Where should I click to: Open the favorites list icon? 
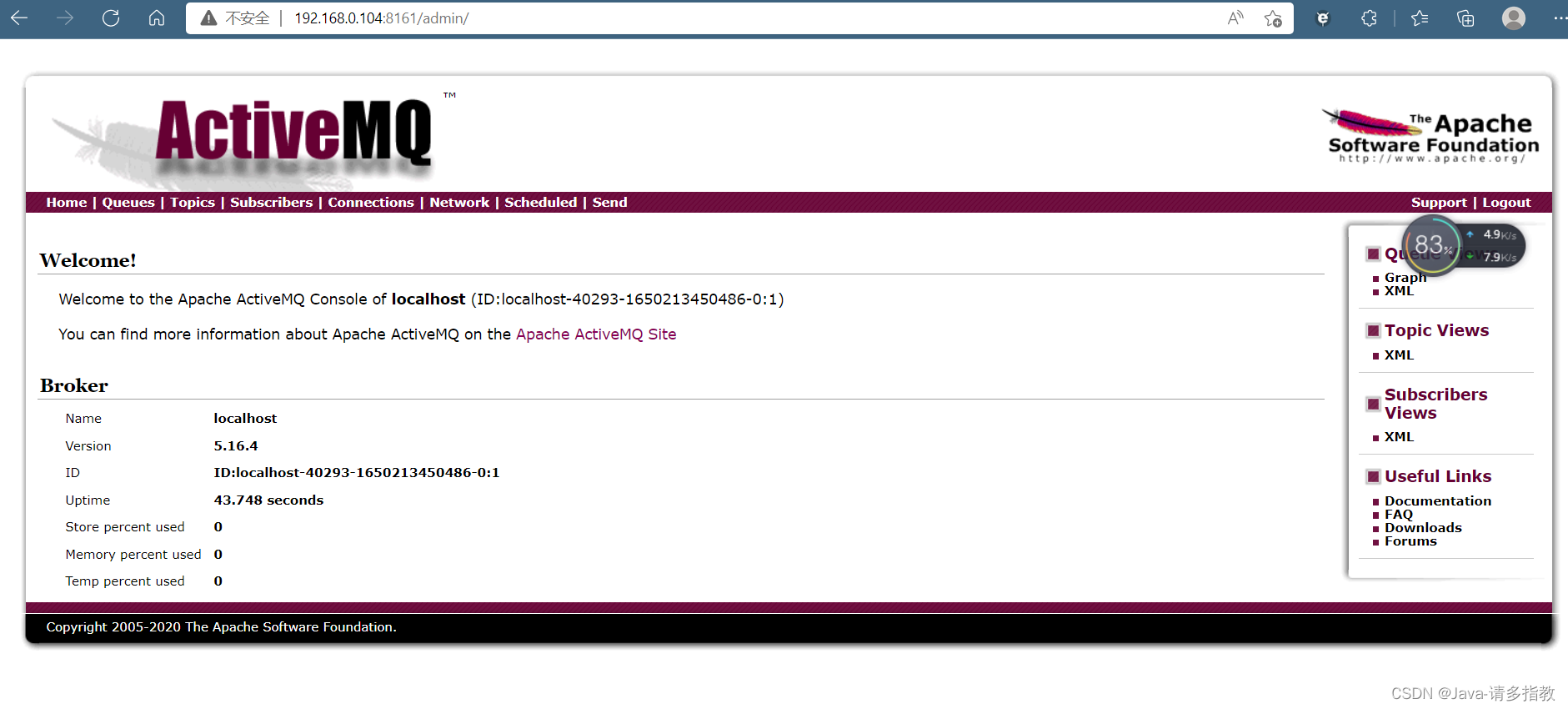pos(1420,18)
